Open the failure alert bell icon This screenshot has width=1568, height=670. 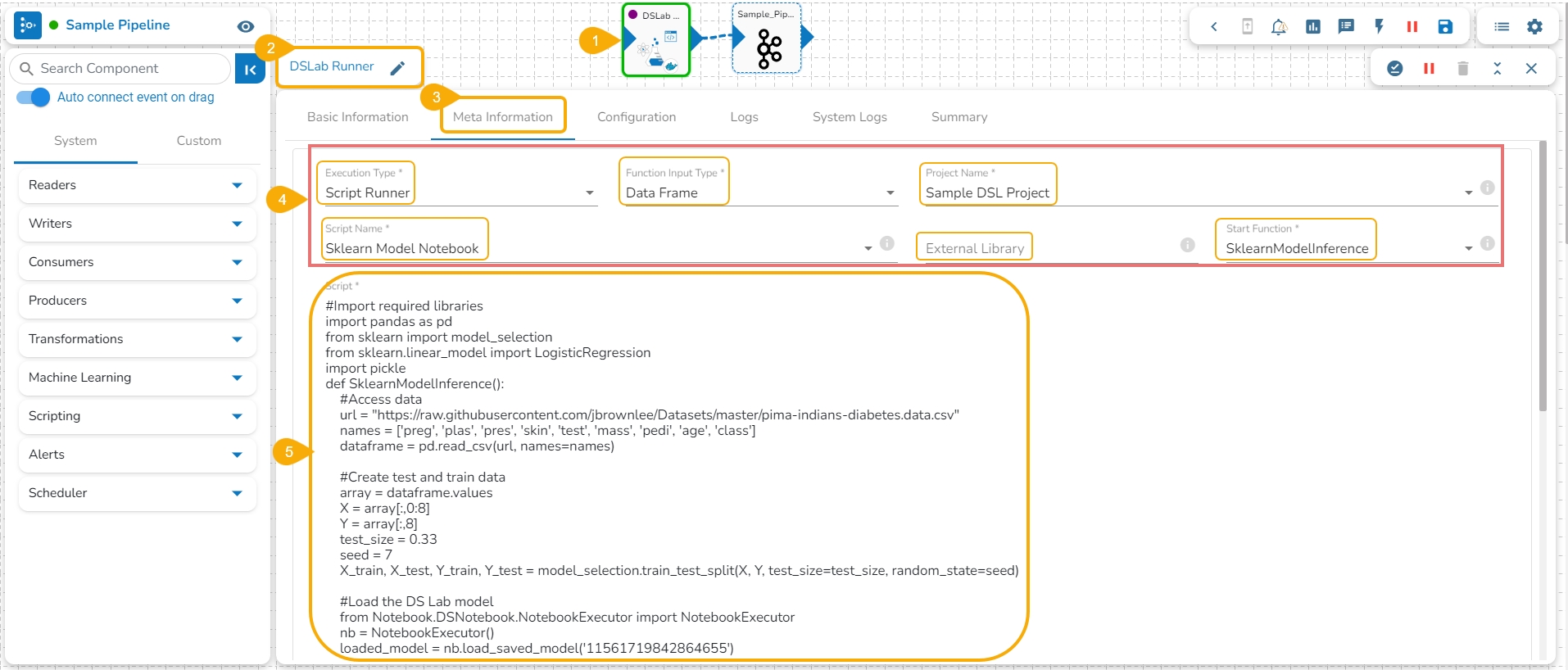(x=1279, y=26)
